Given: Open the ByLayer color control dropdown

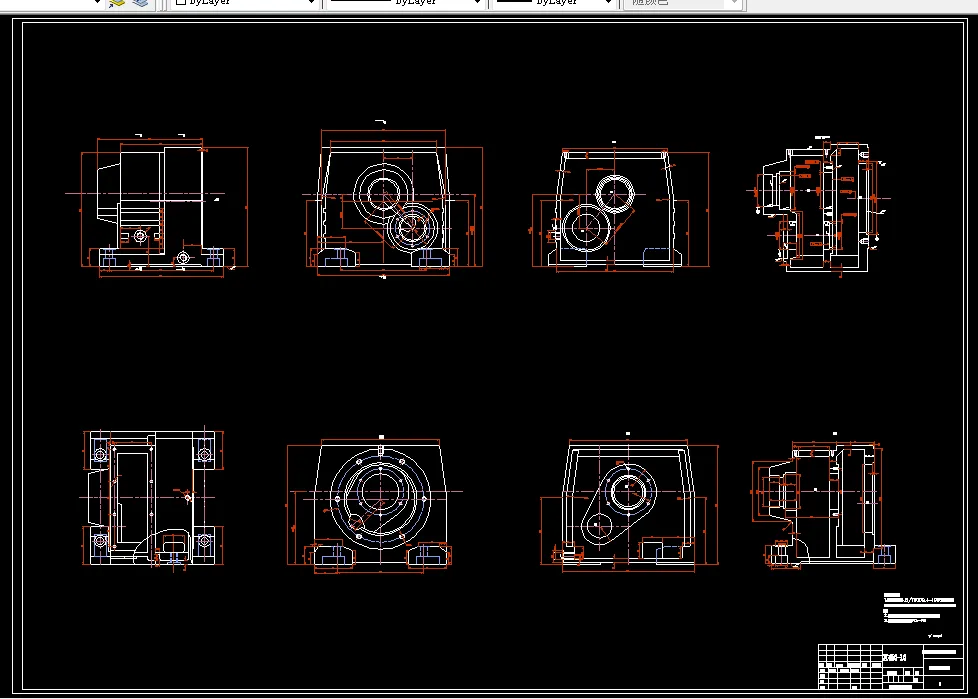Looking at the screenshot, I should [244, 3].
